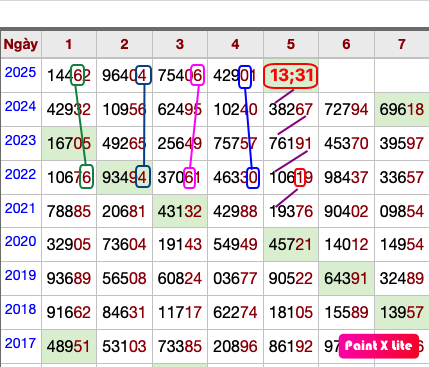Image resolution: width=429 pixels, height=367 pixels.
Task: Open the 2020 year link
Action: click(x=20, y=241)
